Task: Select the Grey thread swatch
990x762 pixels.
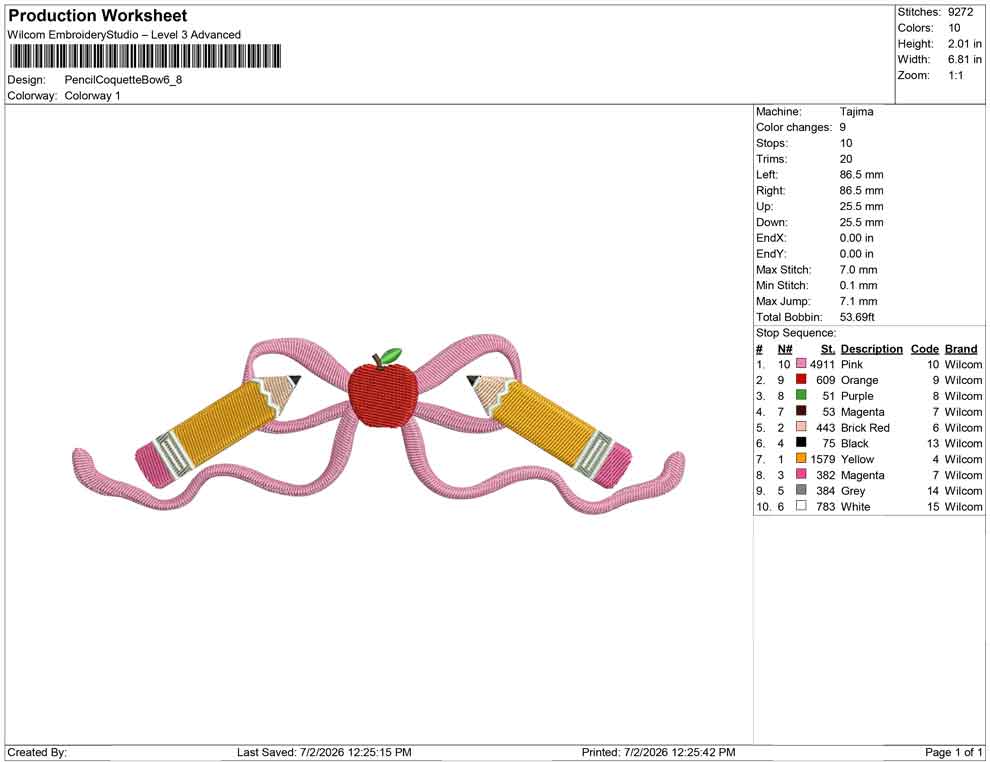Action: [801, 490]
